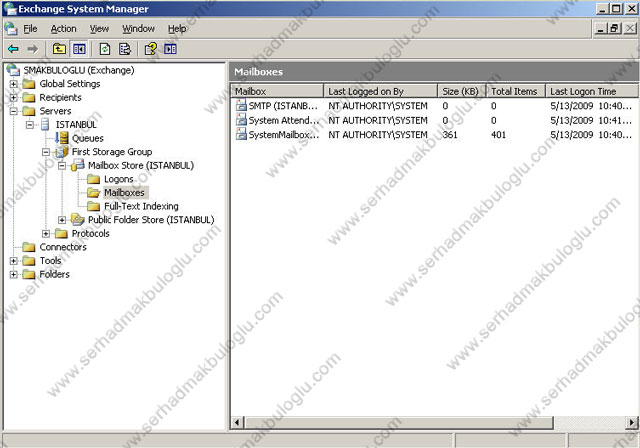Sort by the Size (KB) column
Image resolution: width=640 pixels, height=448 pixels.
(462, 91)
